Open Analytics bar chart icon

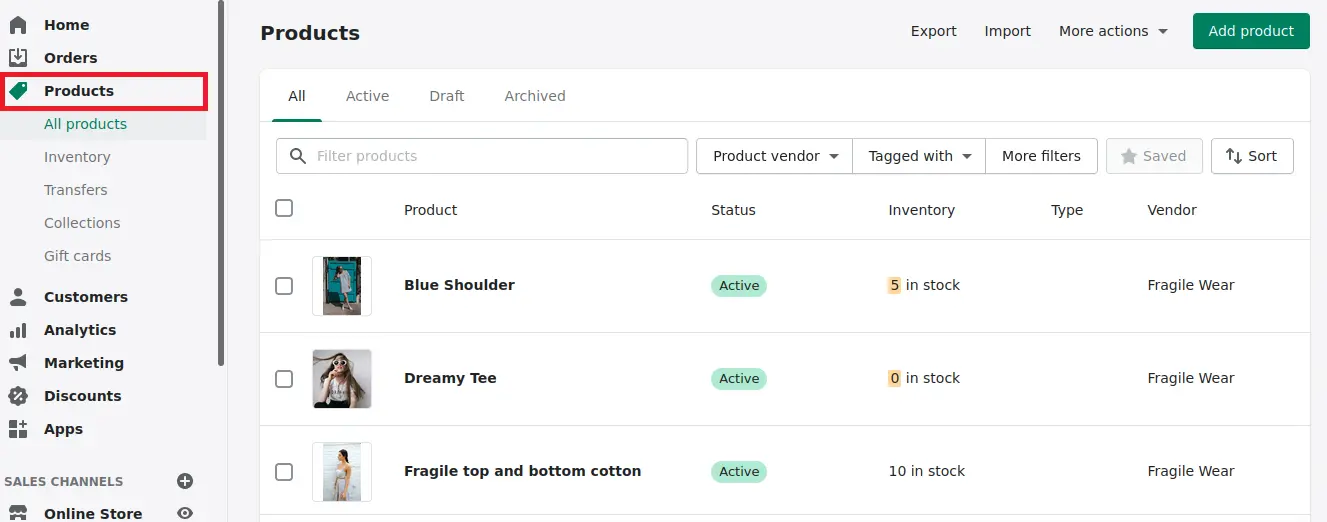click(x=18, y=330)
